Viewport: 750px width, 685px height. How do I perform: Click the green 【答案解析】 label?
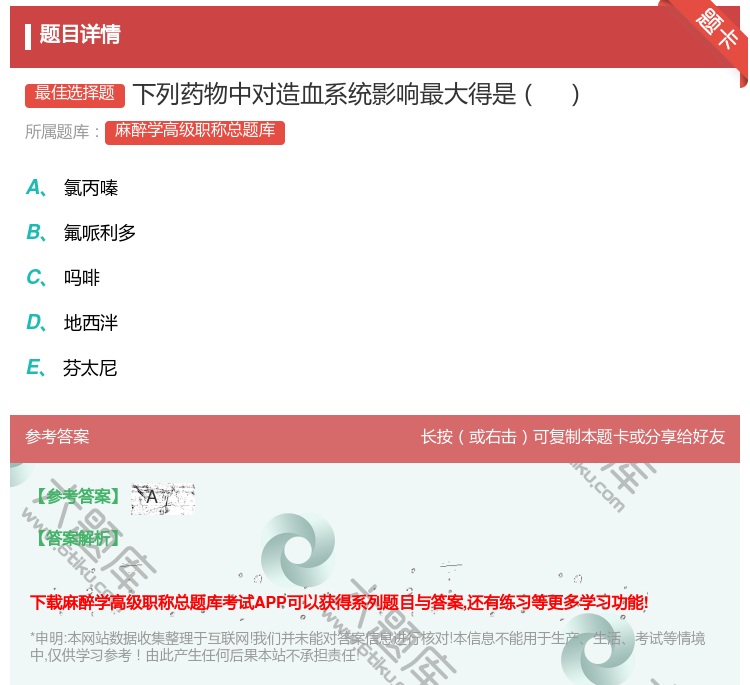(78, 538)
